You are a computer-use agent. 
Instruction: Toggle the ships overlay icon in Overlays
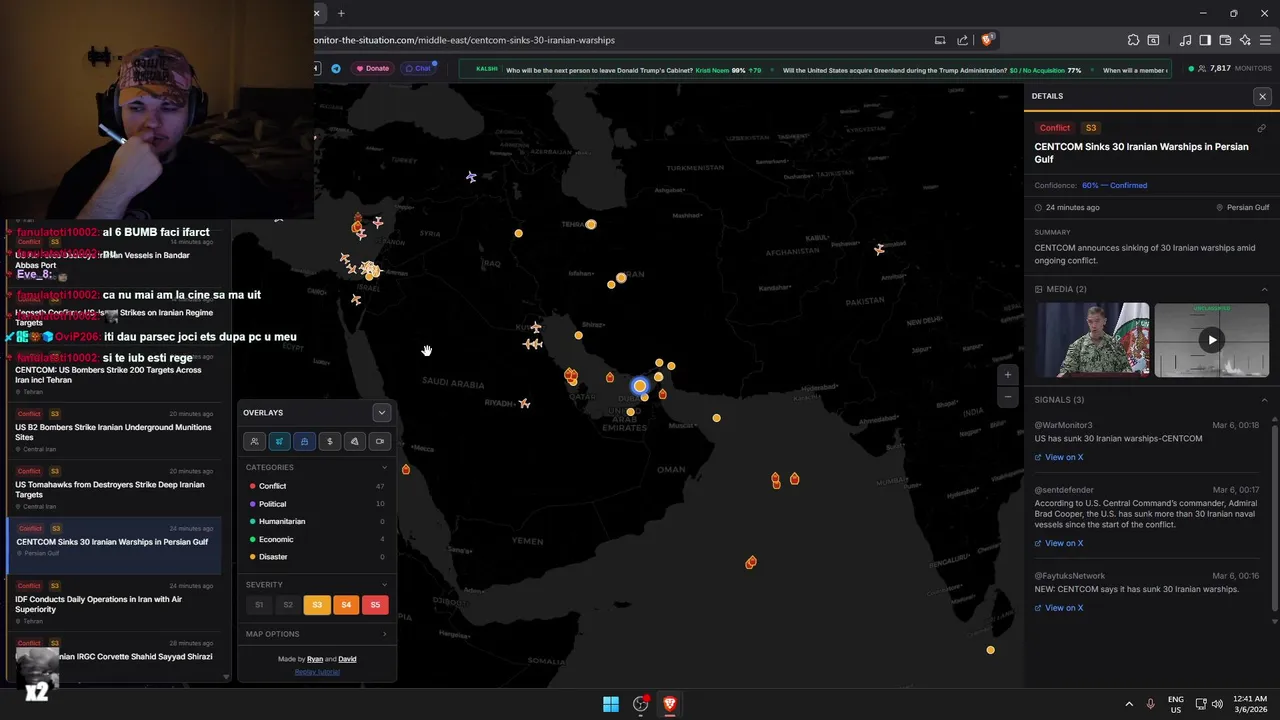tap(304, 441)
